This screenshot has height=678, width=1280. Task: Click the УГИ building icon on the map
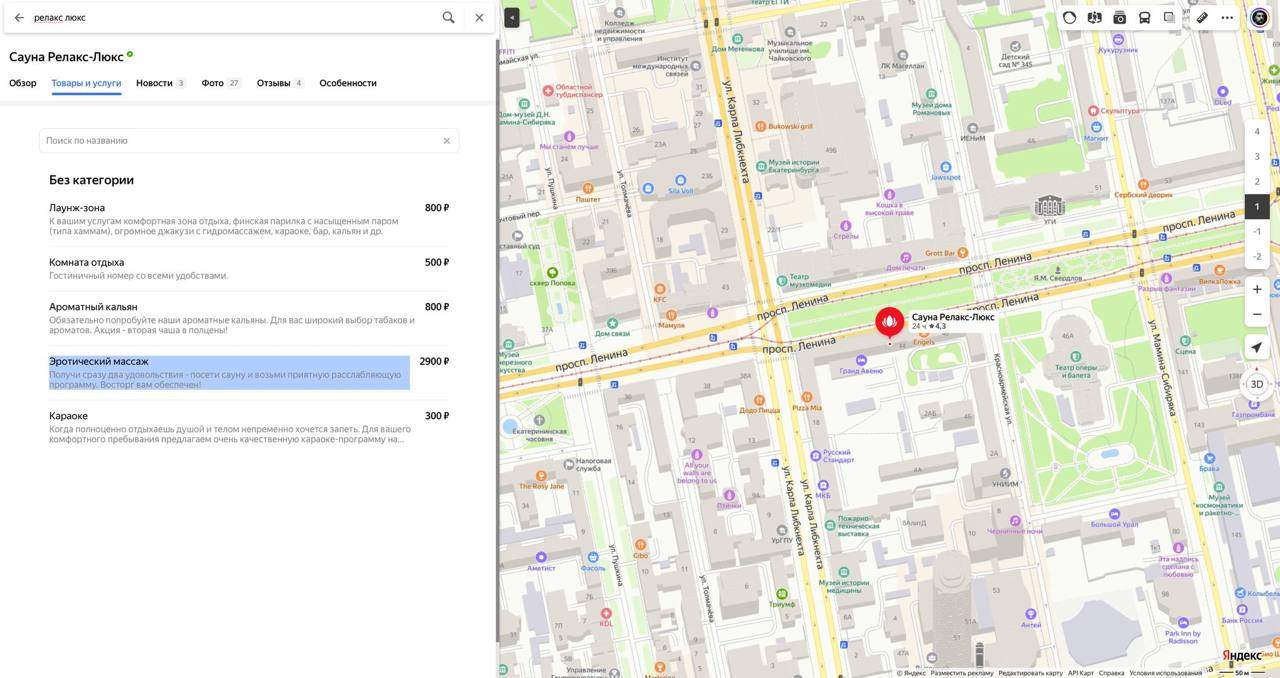(1049, 206)
